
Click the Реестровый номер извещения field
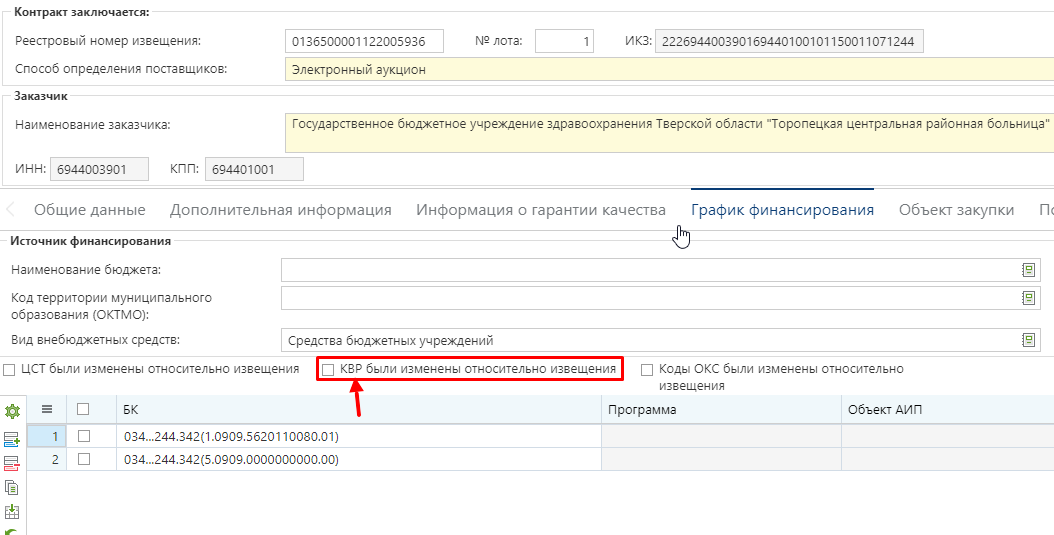[x=364, y=41]
